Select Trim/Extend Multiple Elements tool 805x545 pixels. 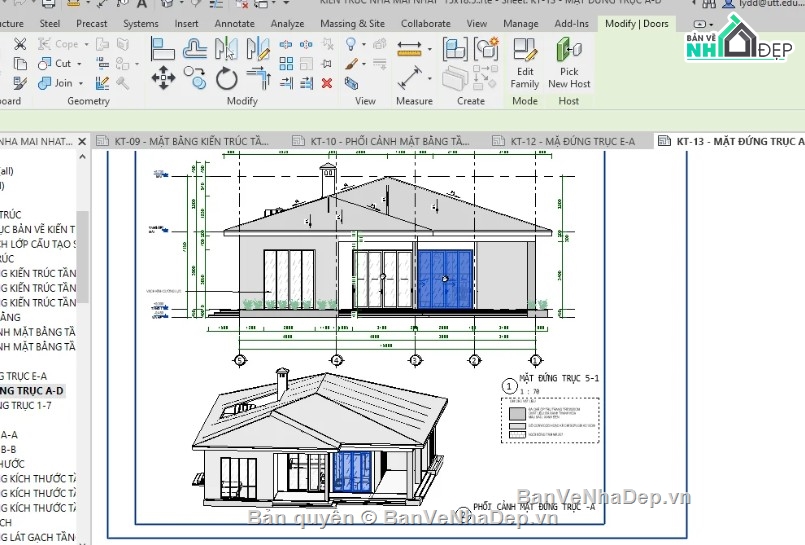tap(306, 83)
